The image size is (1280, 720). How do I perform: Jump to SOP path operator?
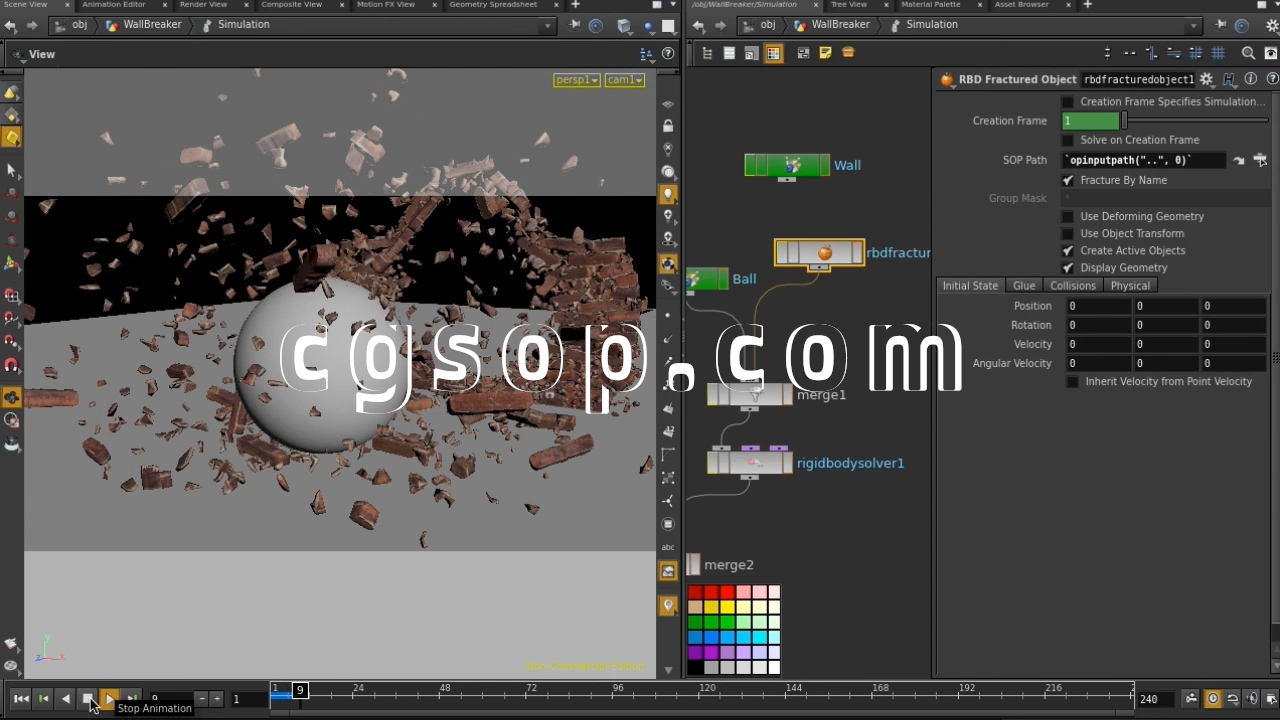[1239, 160]
